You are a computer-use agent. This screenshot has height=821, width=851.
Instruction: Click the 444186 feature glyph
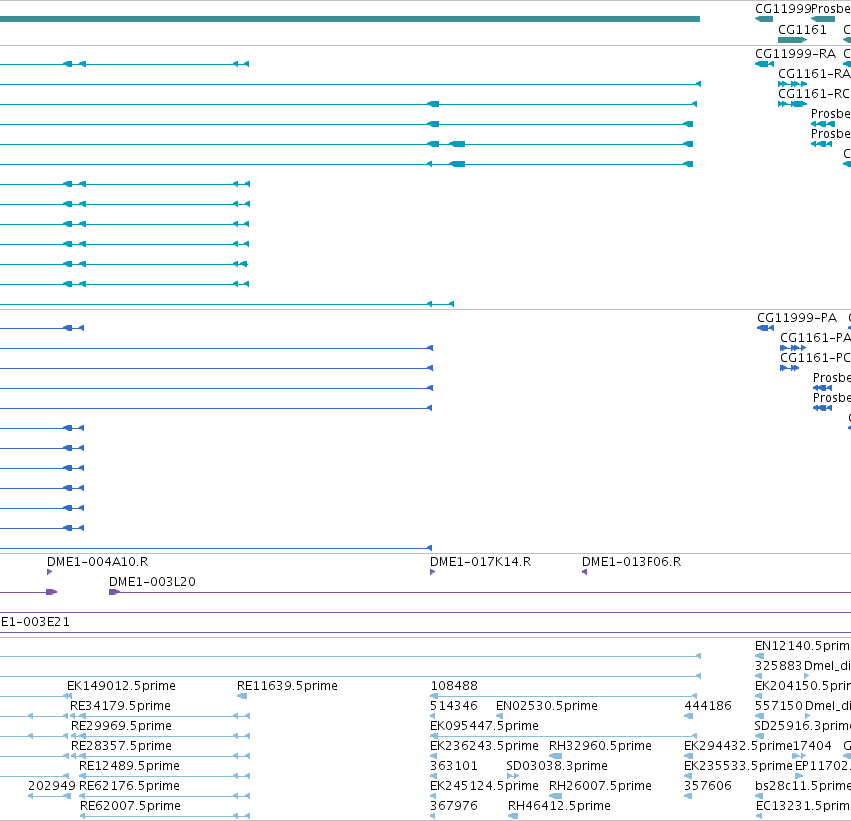(x=688, y=716)
